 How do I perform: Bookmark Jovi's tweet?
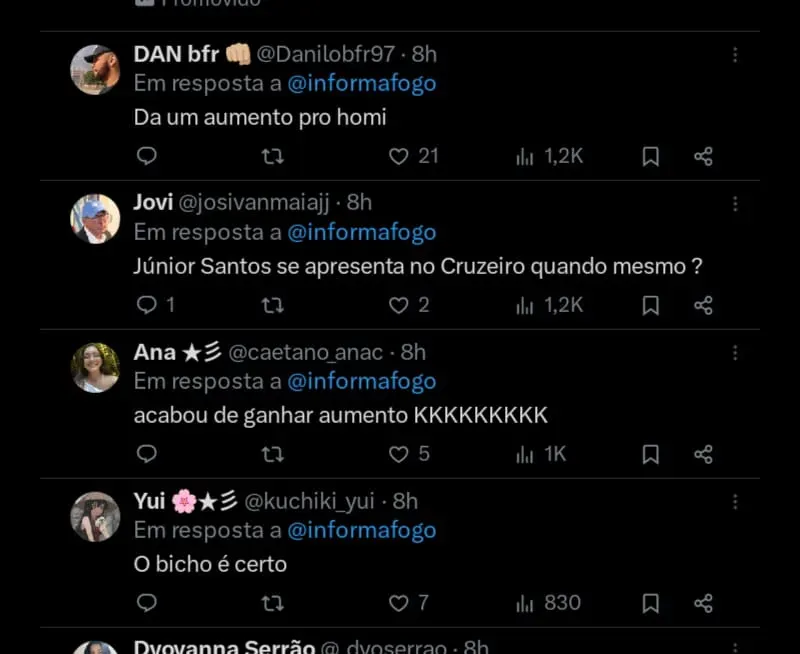click(x=650, y=305)
